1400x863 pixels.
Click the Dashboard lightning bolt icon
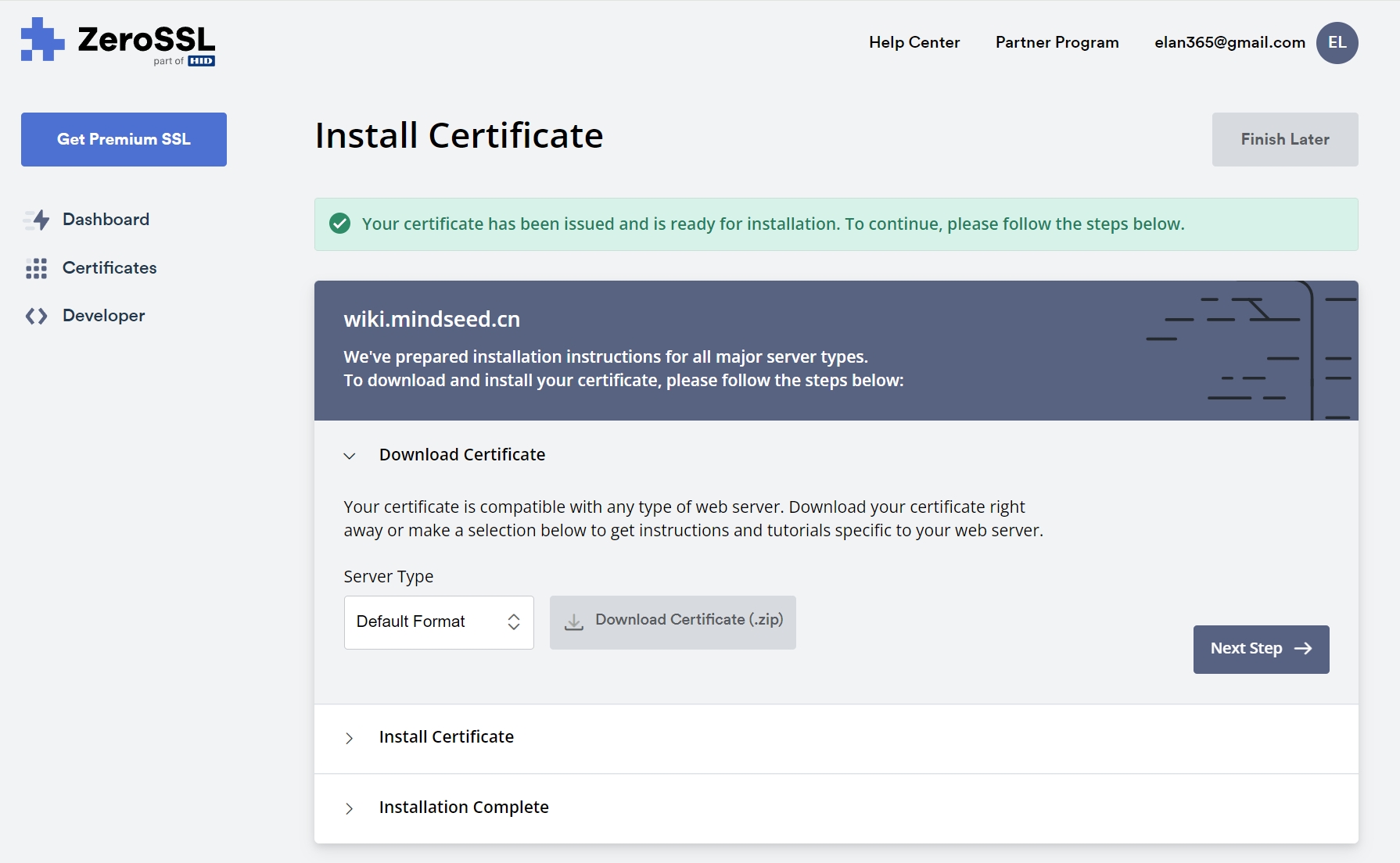(37, 220)
